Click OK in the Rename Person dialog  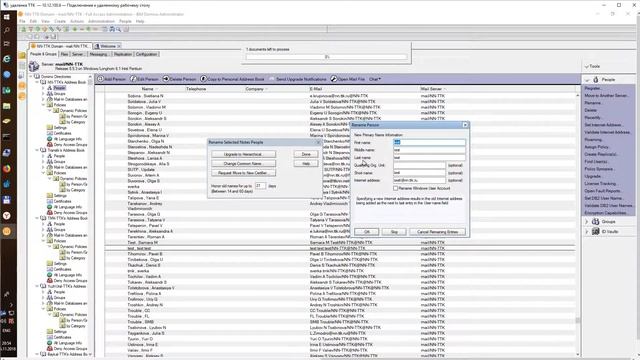pyautogui.click(x=366, y=232)
